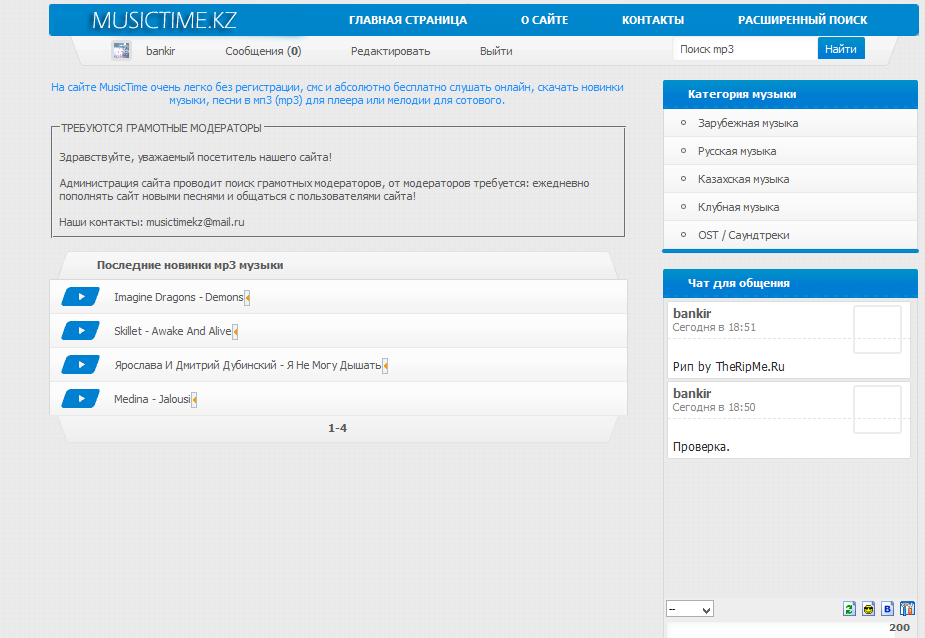Click chat character counter 200
Screen dimensions: 925x638
coord(899,628)
